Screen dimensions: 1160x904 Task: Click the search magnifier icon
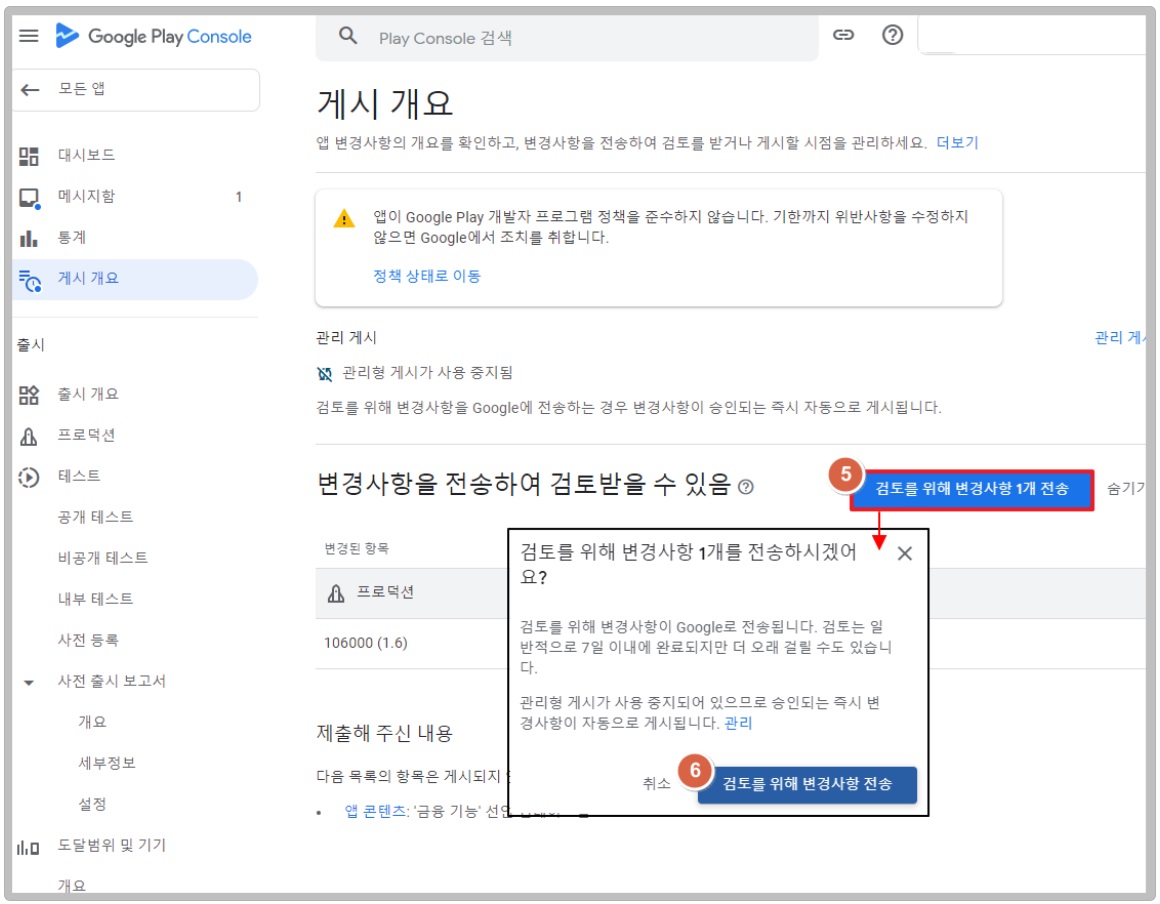(x=348, y=36)
